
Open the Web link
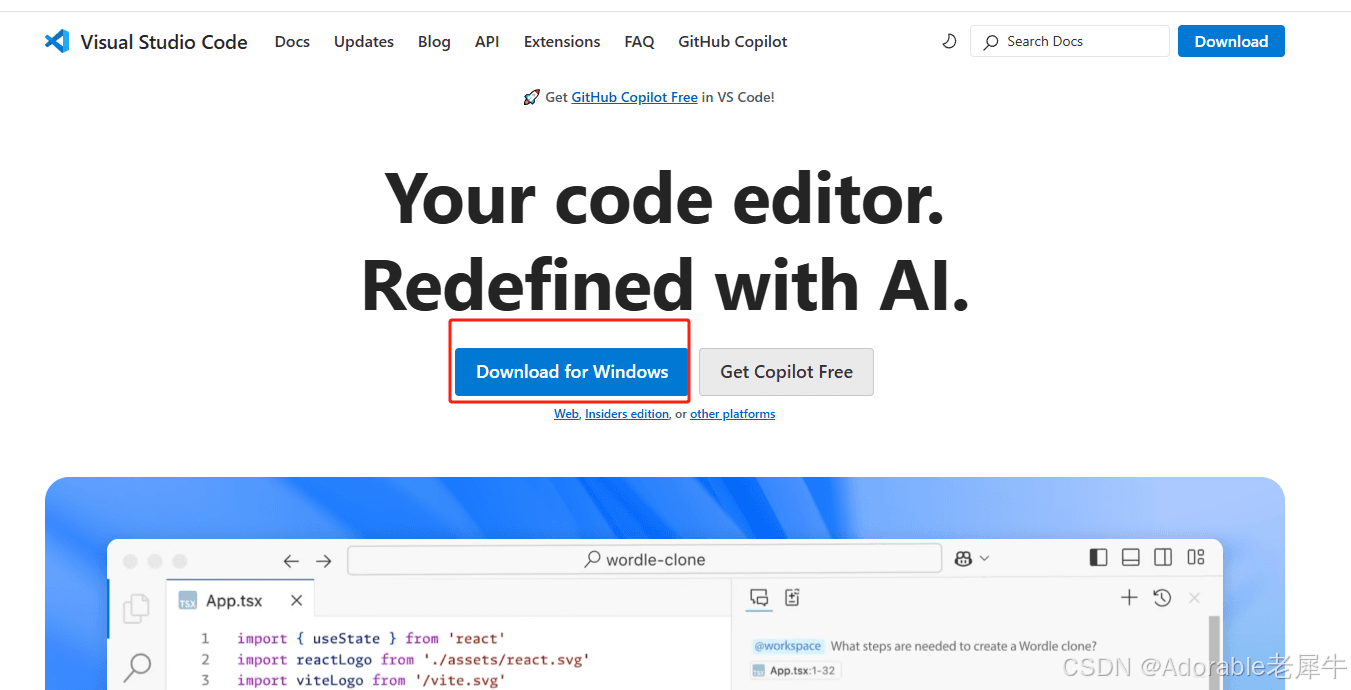point(566,414)
